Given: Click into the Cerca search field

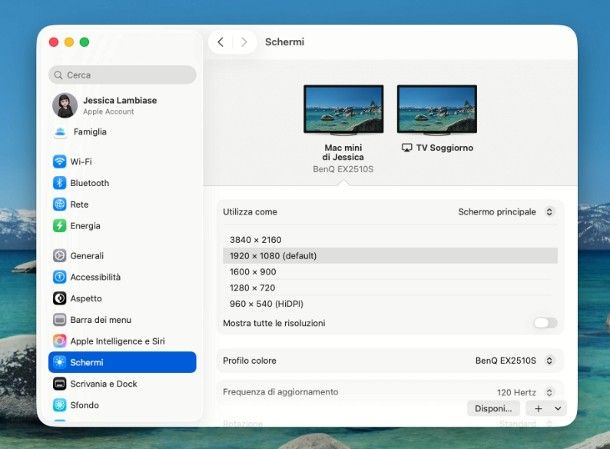Looking at the screenshot, I should (122, 75).
